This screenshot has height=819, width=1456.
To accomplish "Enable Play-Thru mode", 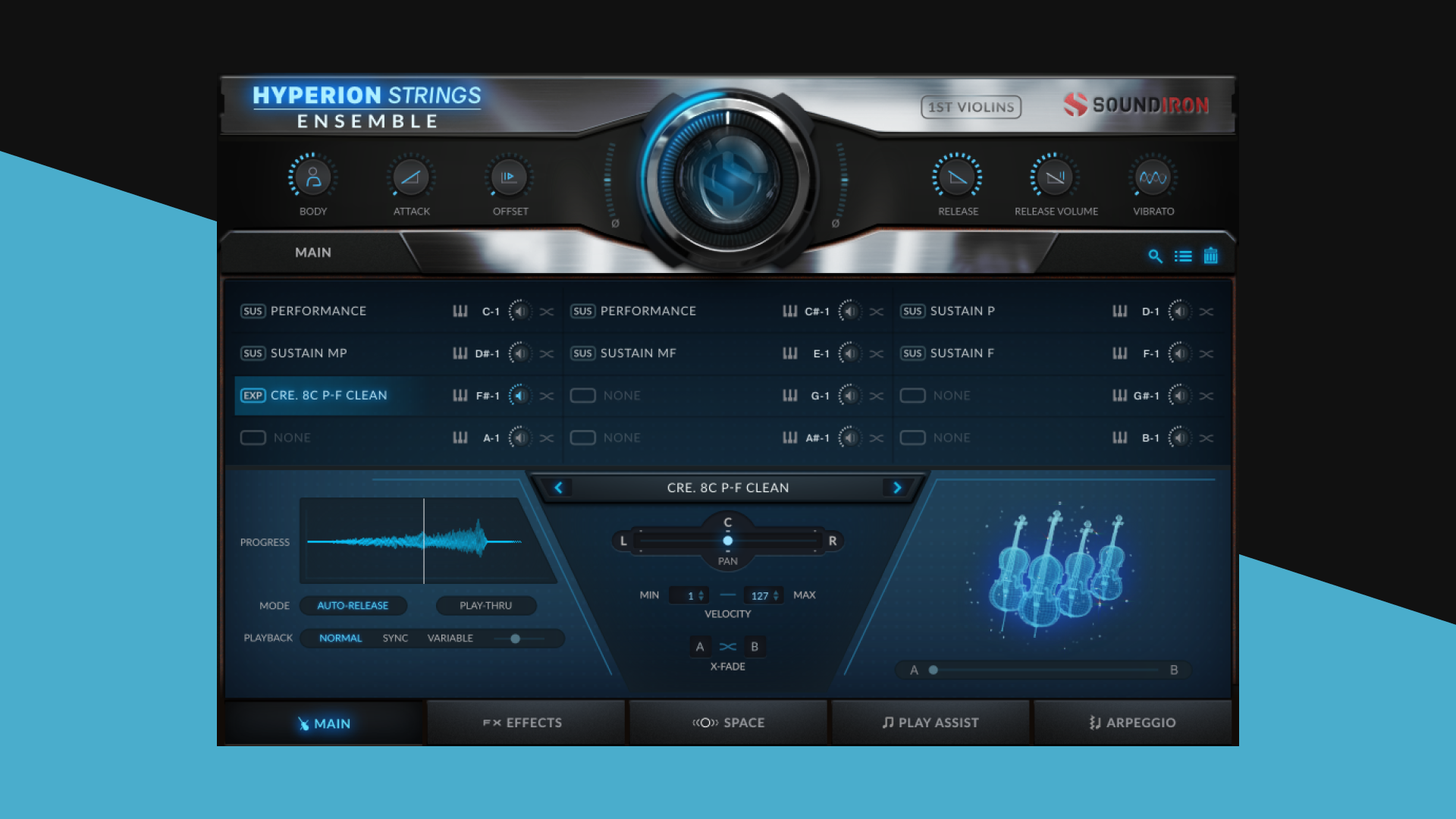I will point(485,605).
